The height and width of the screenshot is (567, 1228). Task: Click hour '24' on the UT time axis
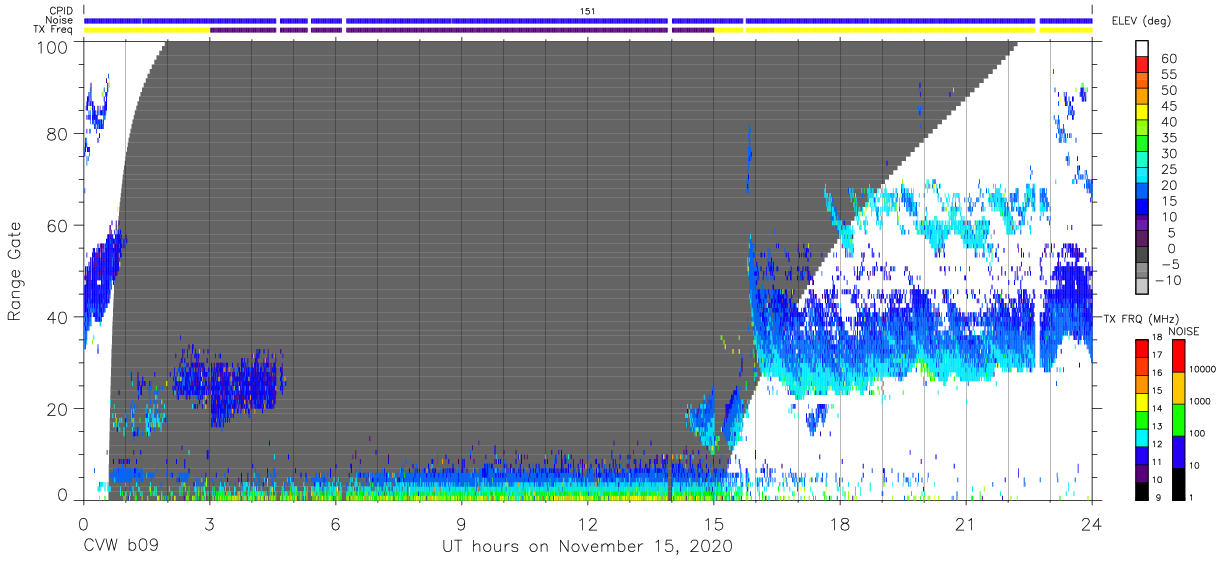point(1092,523)
